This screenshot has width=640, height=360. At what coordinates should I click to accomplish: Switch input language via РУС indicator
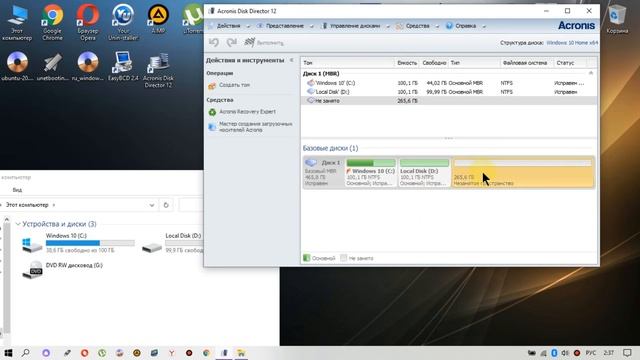point(591,353)
